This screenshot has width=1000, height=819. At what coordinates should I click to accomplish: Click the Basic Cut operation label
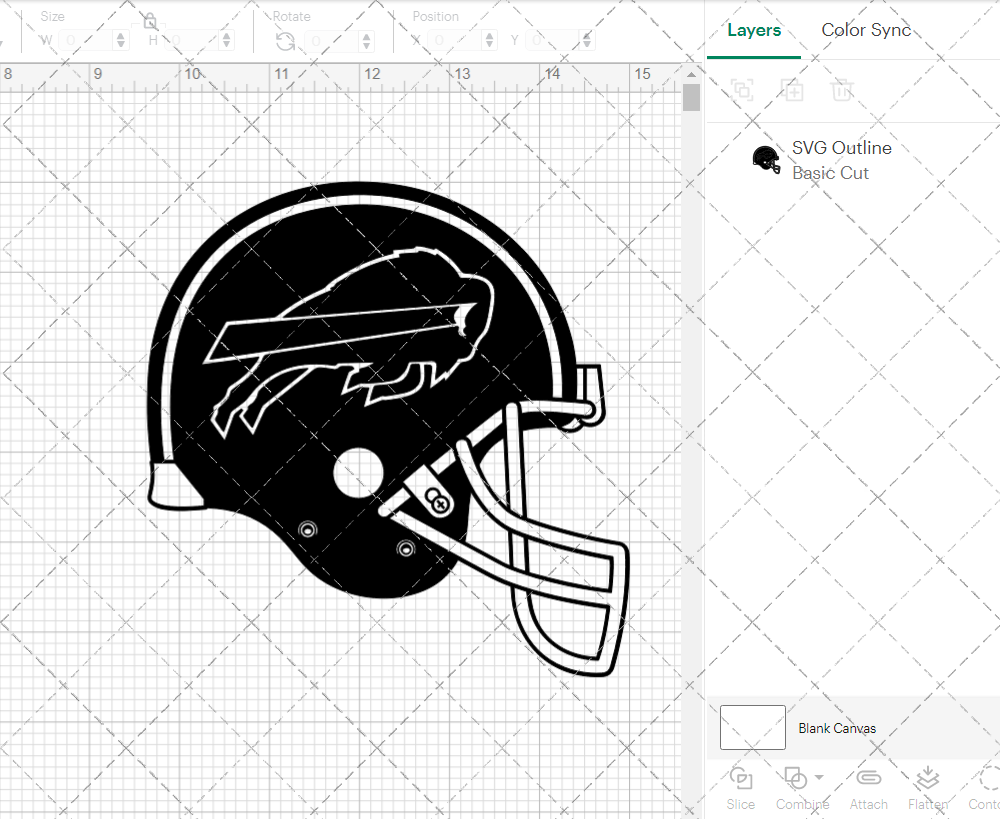(x=830, y=173)
